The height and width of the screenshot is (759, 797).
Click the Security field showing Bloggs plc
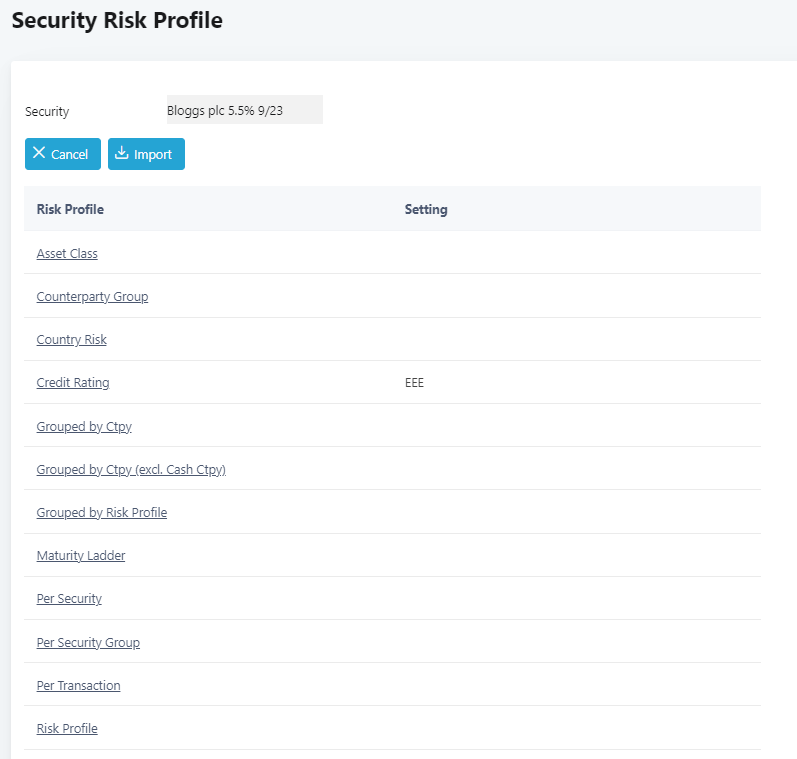[244, 110]
